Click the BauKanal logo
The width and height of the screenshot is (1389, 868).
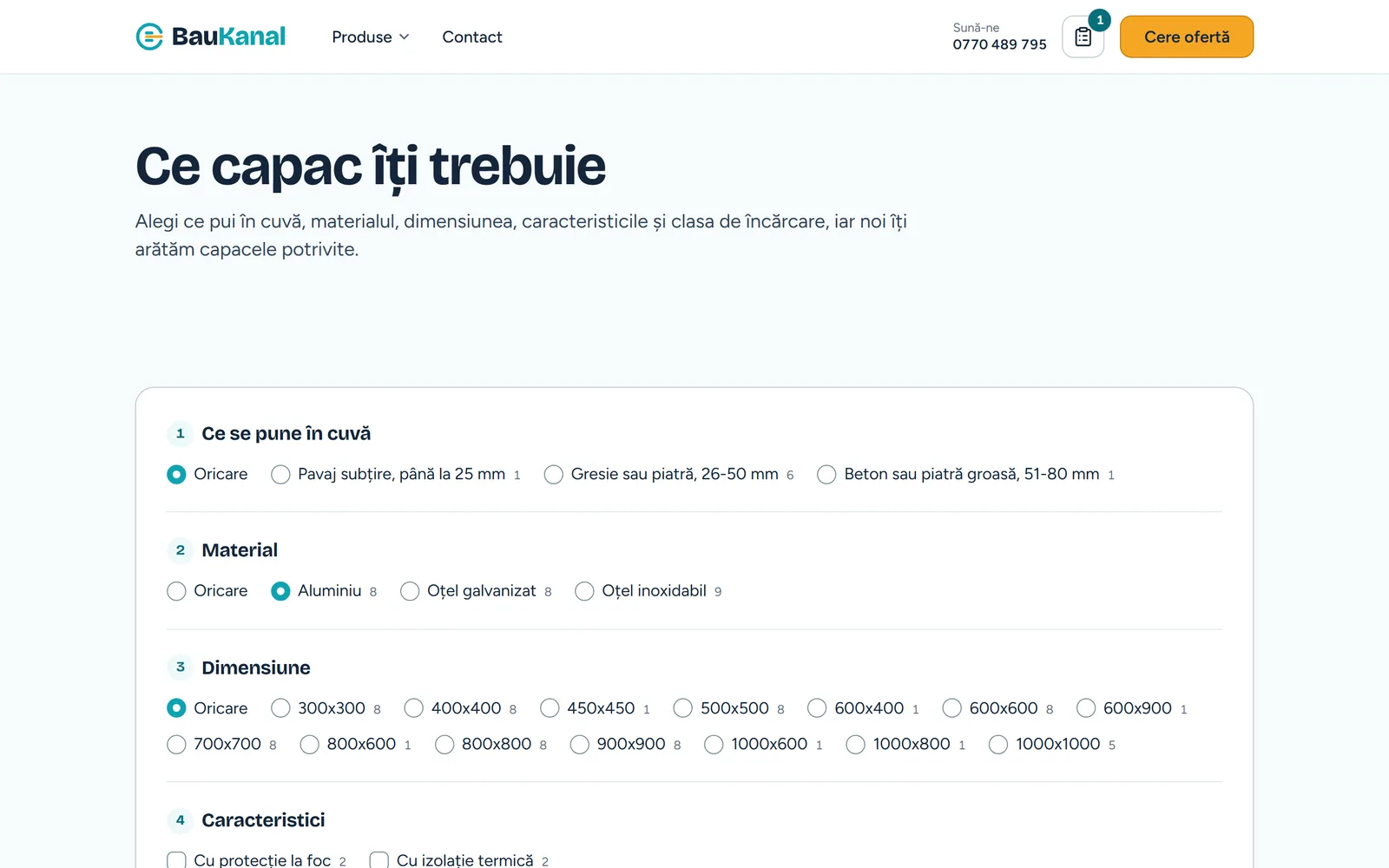211,36
